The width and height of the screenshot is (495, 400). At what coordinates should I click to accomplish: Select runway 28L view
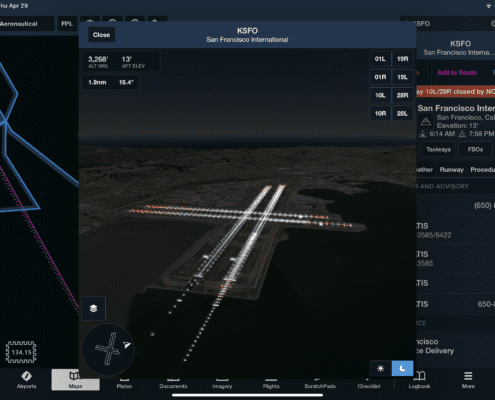[402, 114]
